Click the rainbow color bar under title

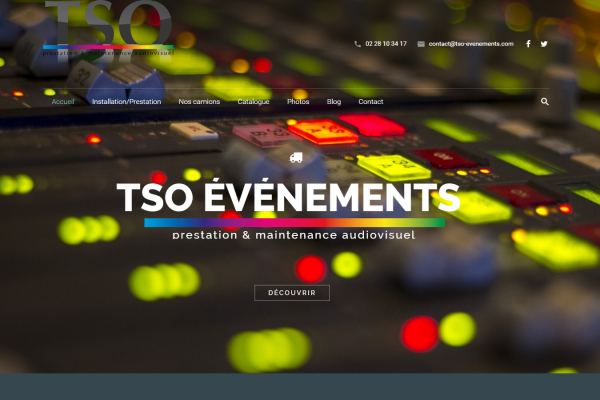294,223
